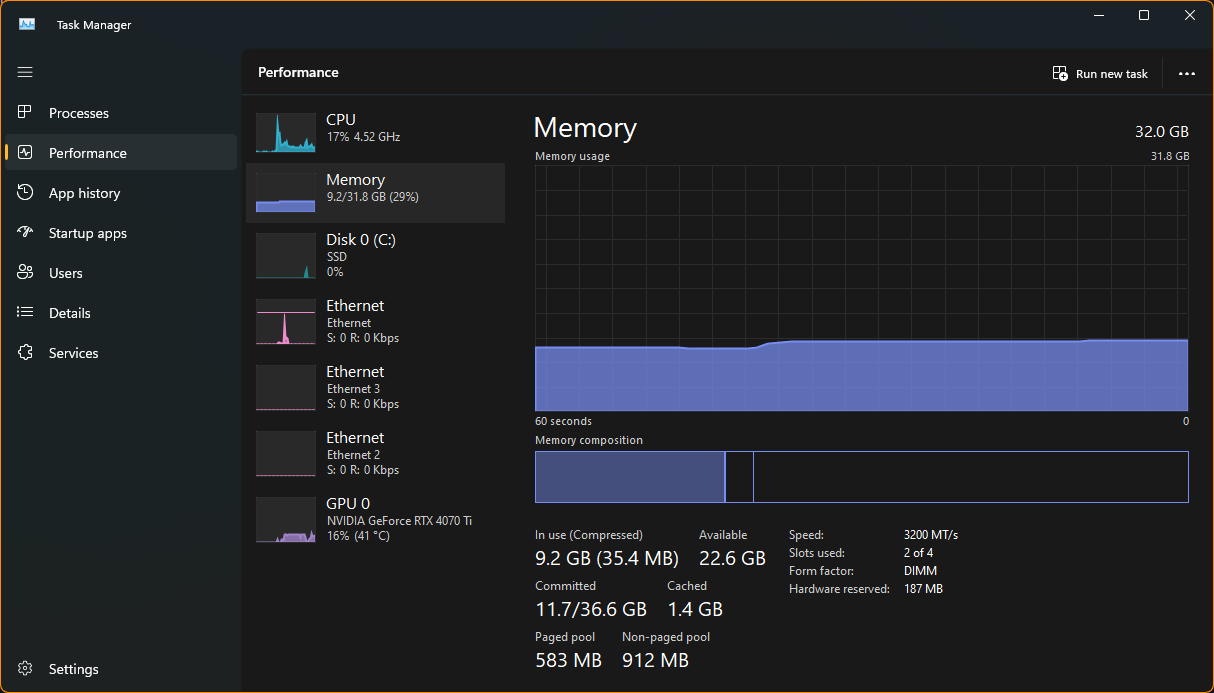
Task: Click Run new task button
Action: [1100, 74]
